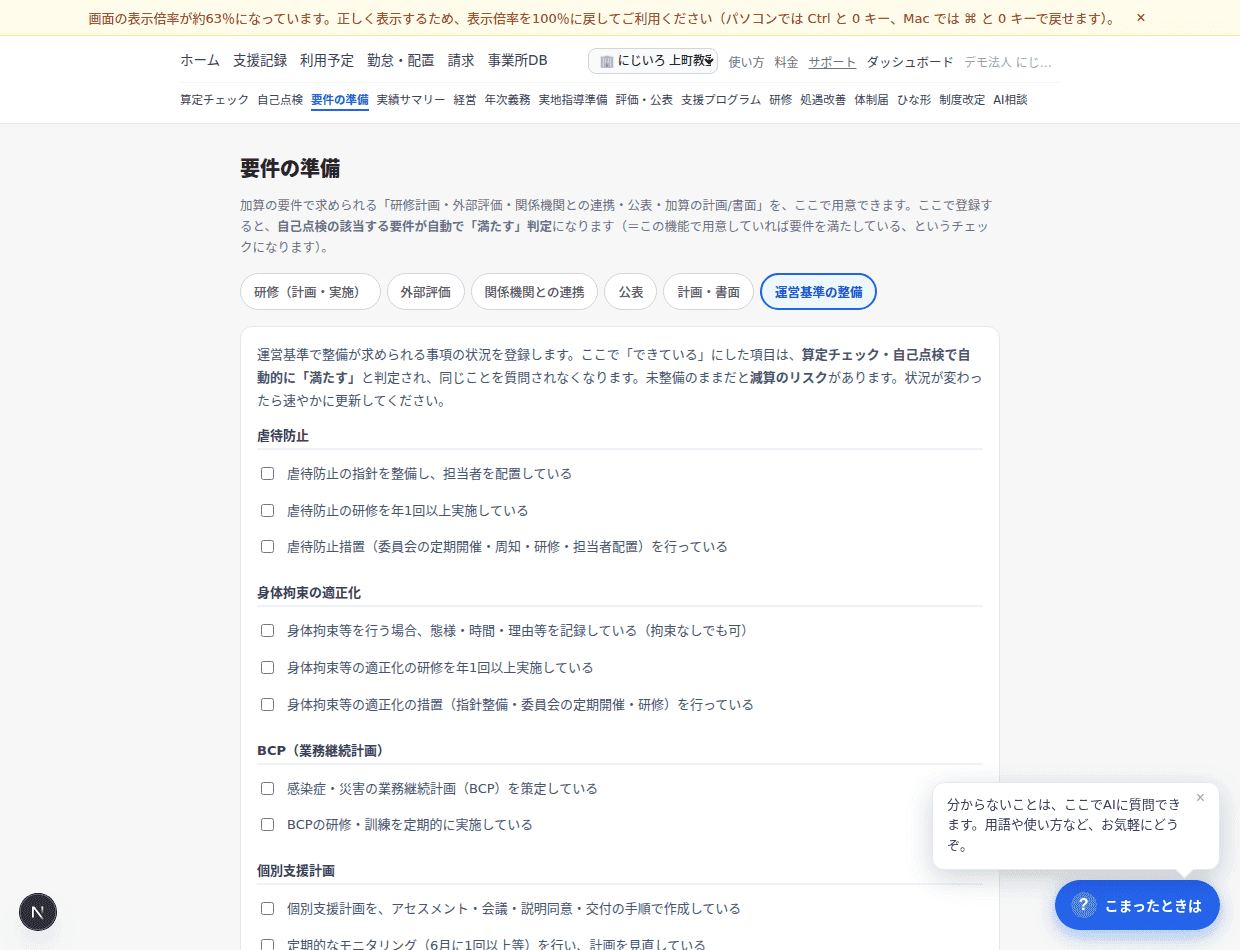Click the デモ法人 account name
1240x950 pixels.
(x=1008, y=62)
